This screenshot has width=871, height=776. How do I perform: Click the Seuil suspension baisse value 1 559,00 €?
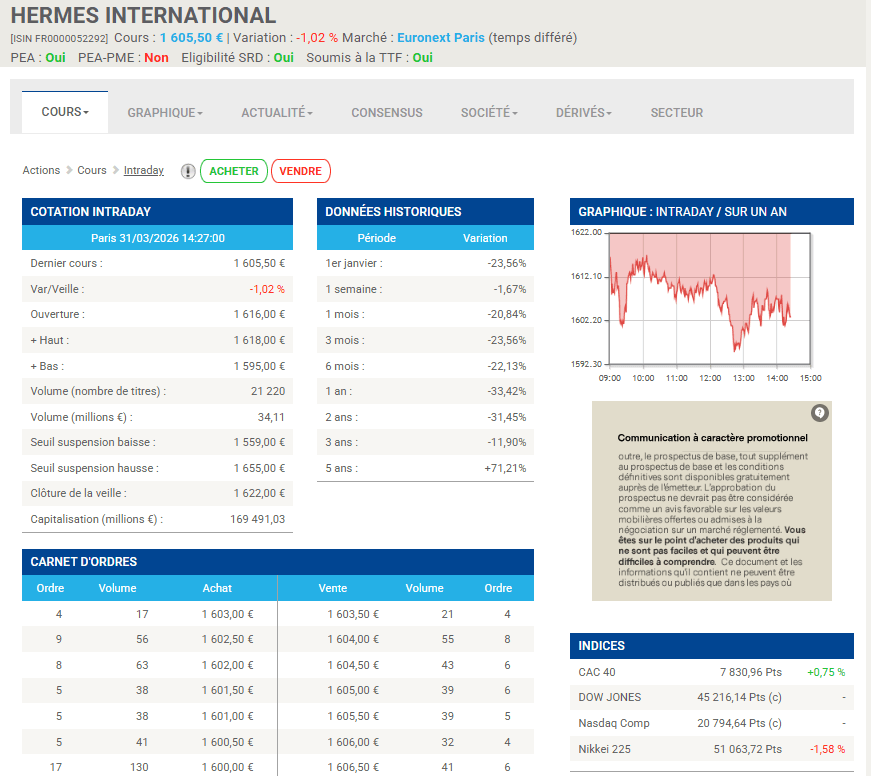[259, 442]
